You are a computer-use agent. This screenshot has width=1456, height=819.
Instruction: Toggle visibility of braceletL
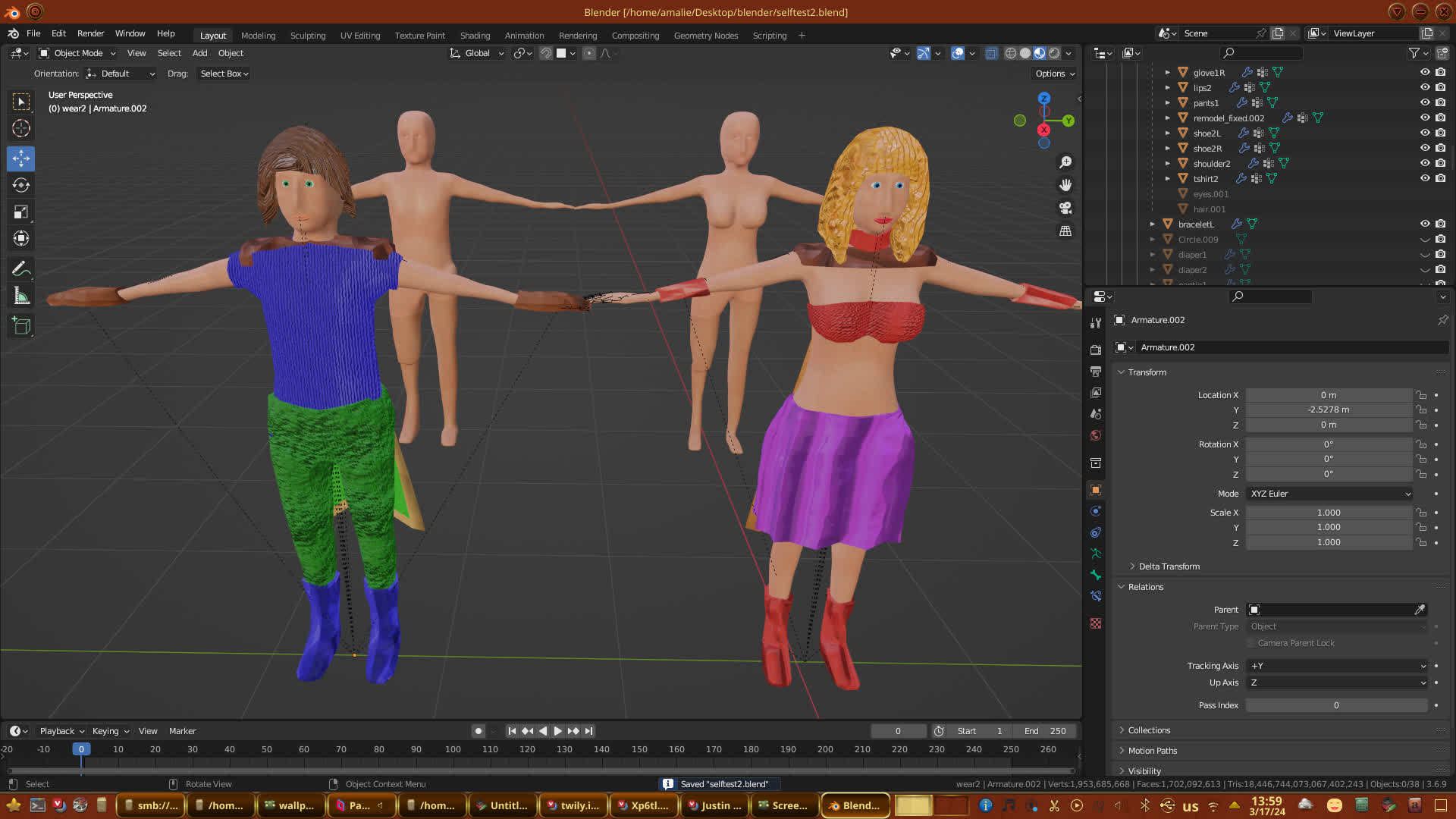pyautogui.click(x=1425, y=224)
